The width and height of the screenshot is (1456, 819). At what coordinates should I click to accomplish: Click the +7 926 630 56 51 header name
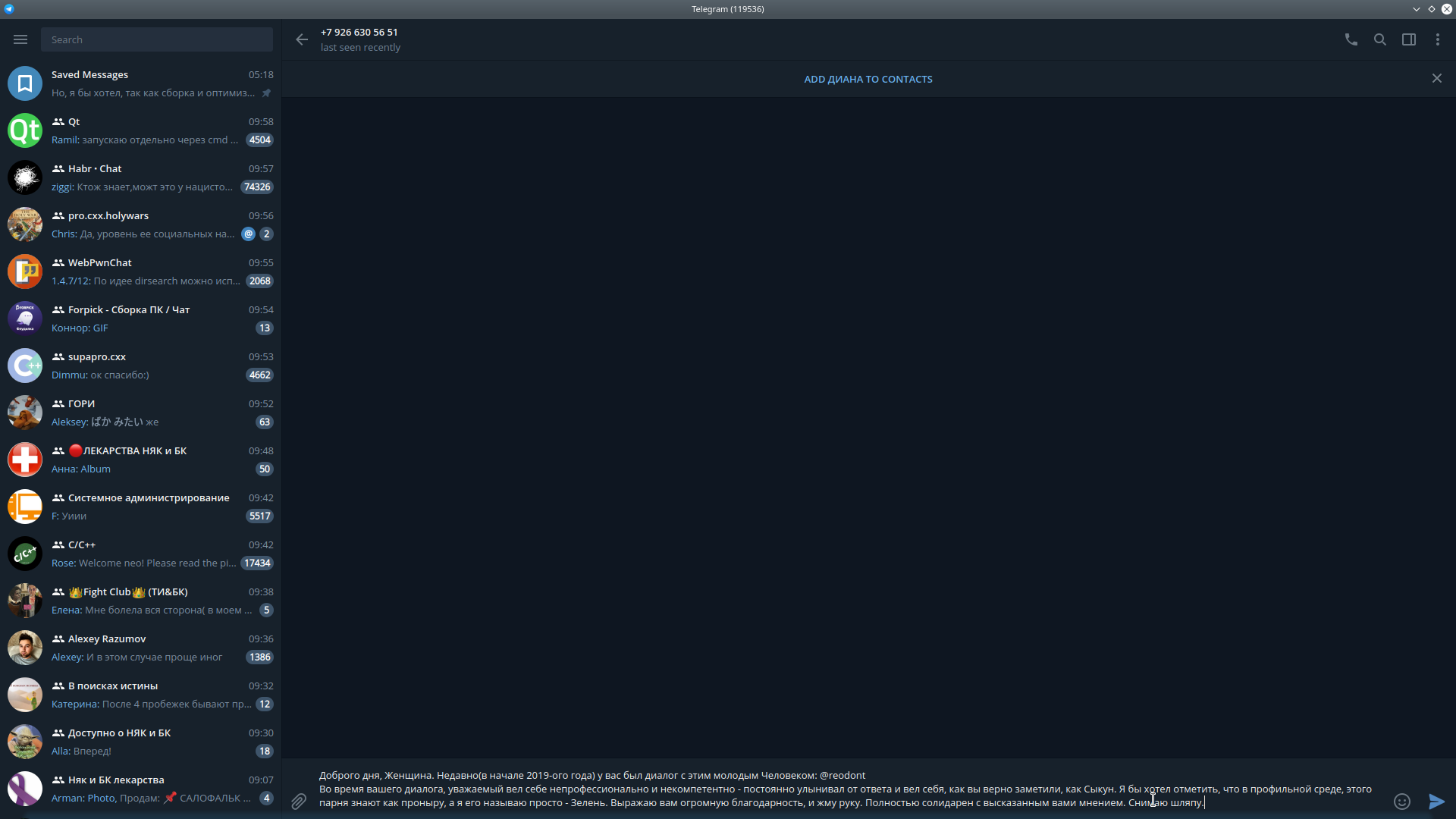(x=359, y=32)
